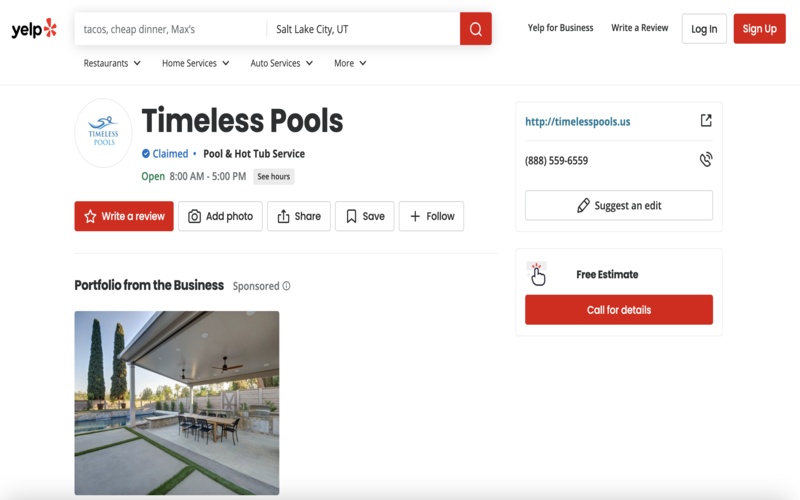Click the Log In button
This screenshot has width=800, height=500.
[x=704, y=29]
